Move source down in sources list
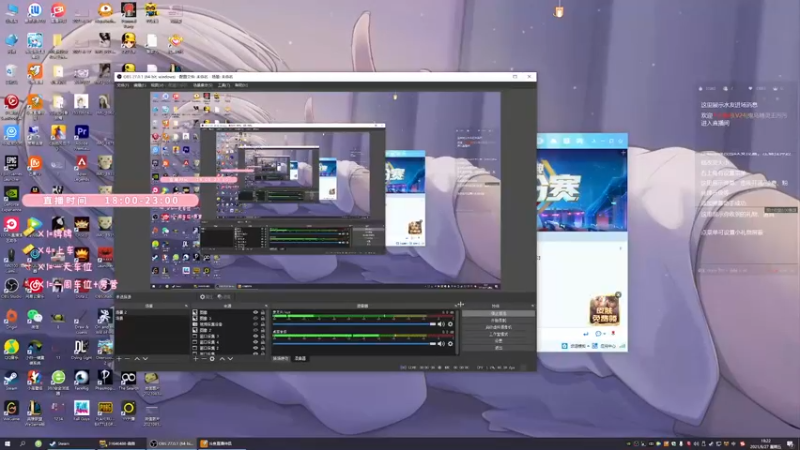Screen dimensions: 800x450 (x=230, y=359)
